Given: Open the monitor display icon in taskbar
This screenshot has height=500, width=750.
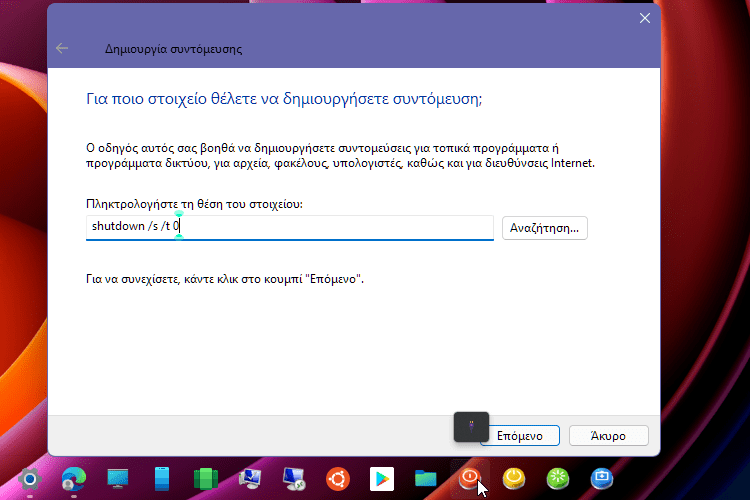Looking at the screenshot, I should point(118,479).
